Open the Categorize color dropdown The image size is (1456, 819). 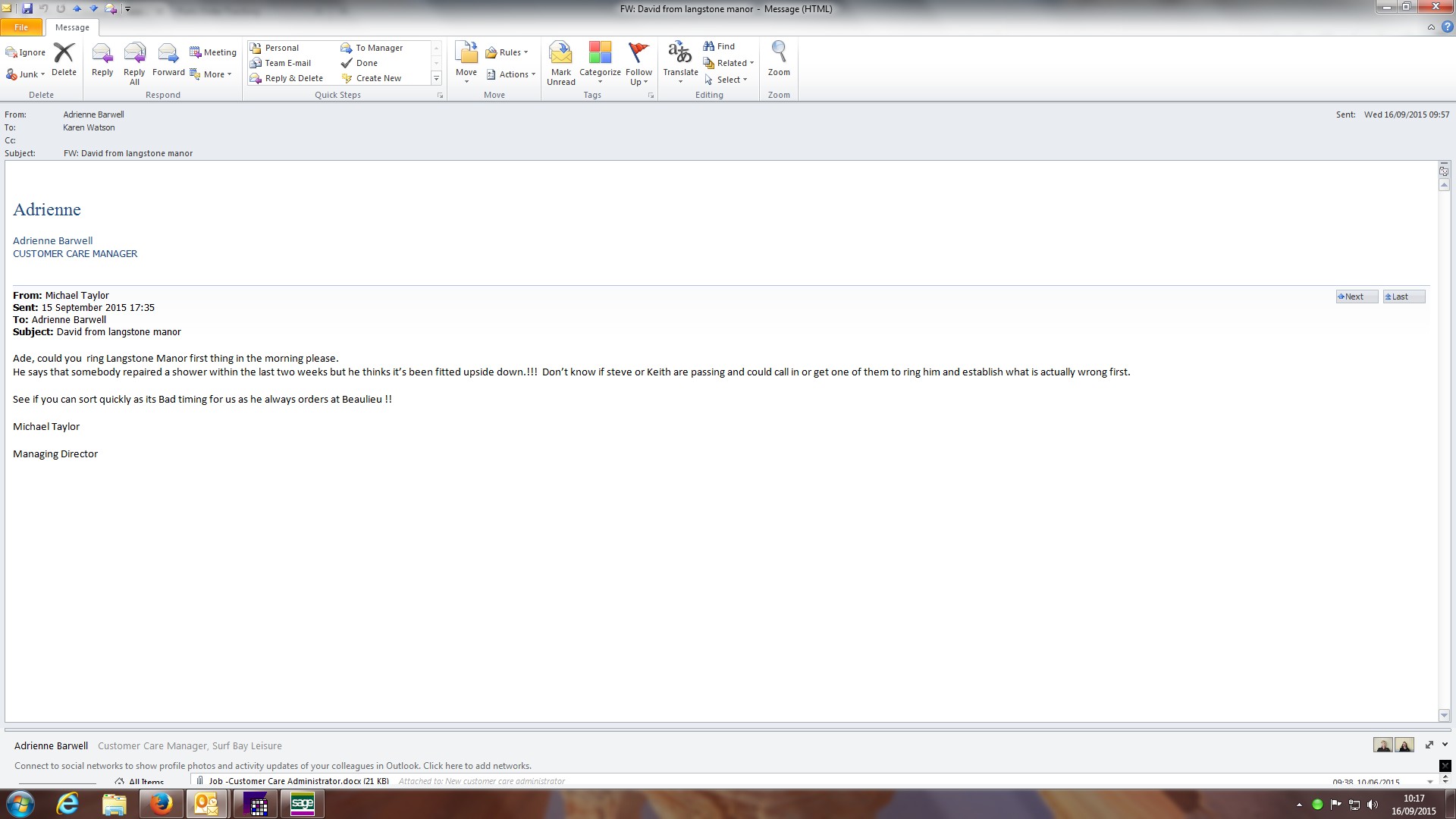(600, 63)
